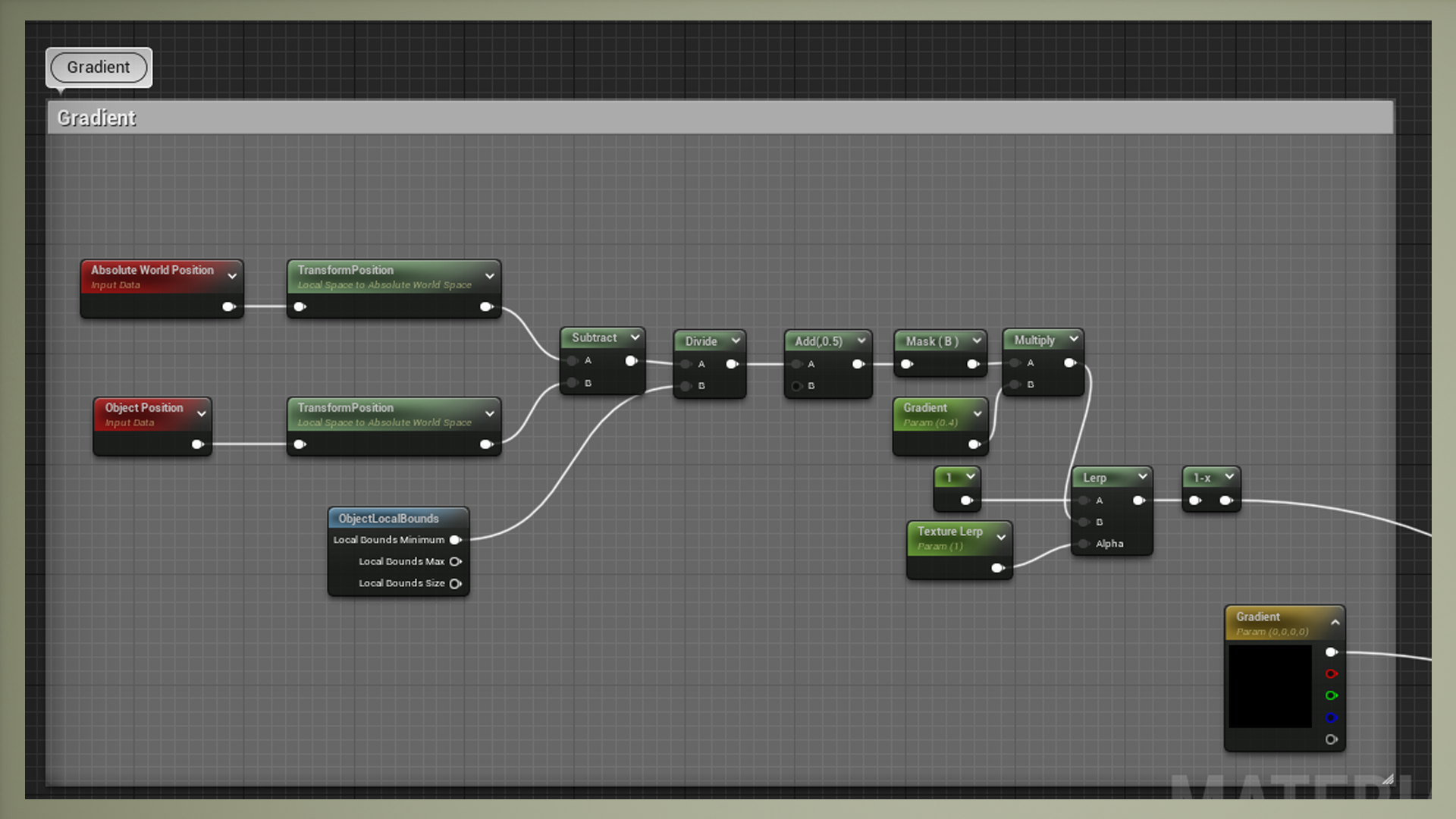
Task: Click Divide node output pin
Action: (x=732, y=365)
